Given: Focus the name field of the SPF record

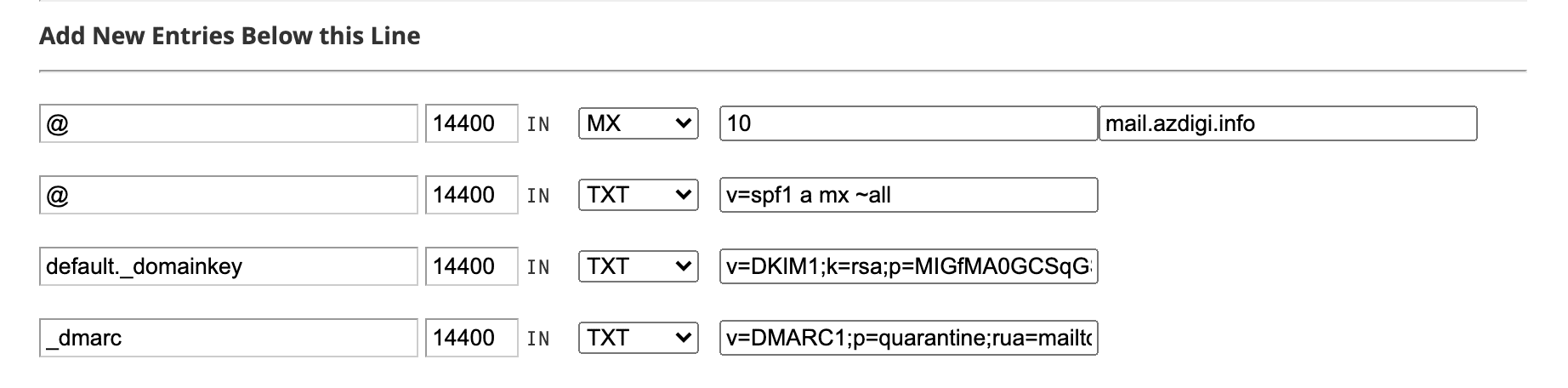Looking at the screenshot, I should coord(228,195).
